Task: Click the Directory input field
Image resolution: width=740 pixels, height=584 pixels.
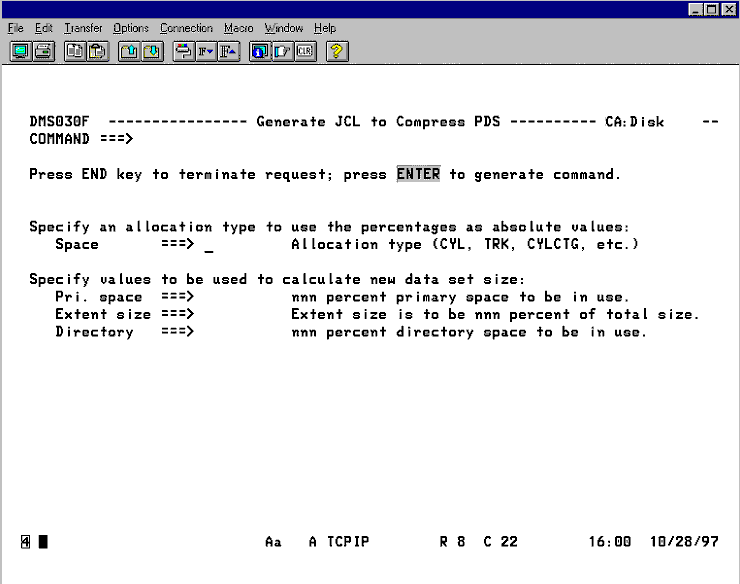Action: (243, 332)
